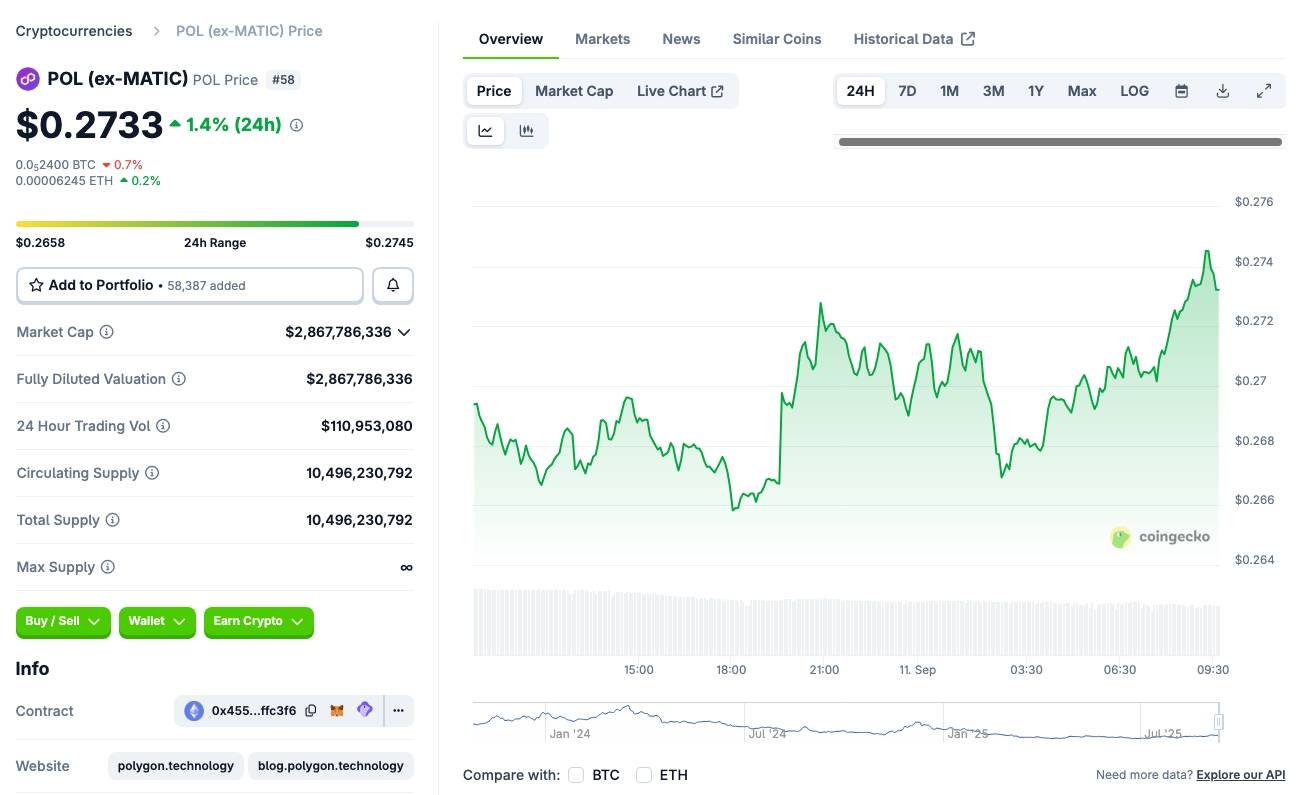Select the 24H time range
Image resolution: width=1298 pixels, height=795 pixels.
point(860,91)
